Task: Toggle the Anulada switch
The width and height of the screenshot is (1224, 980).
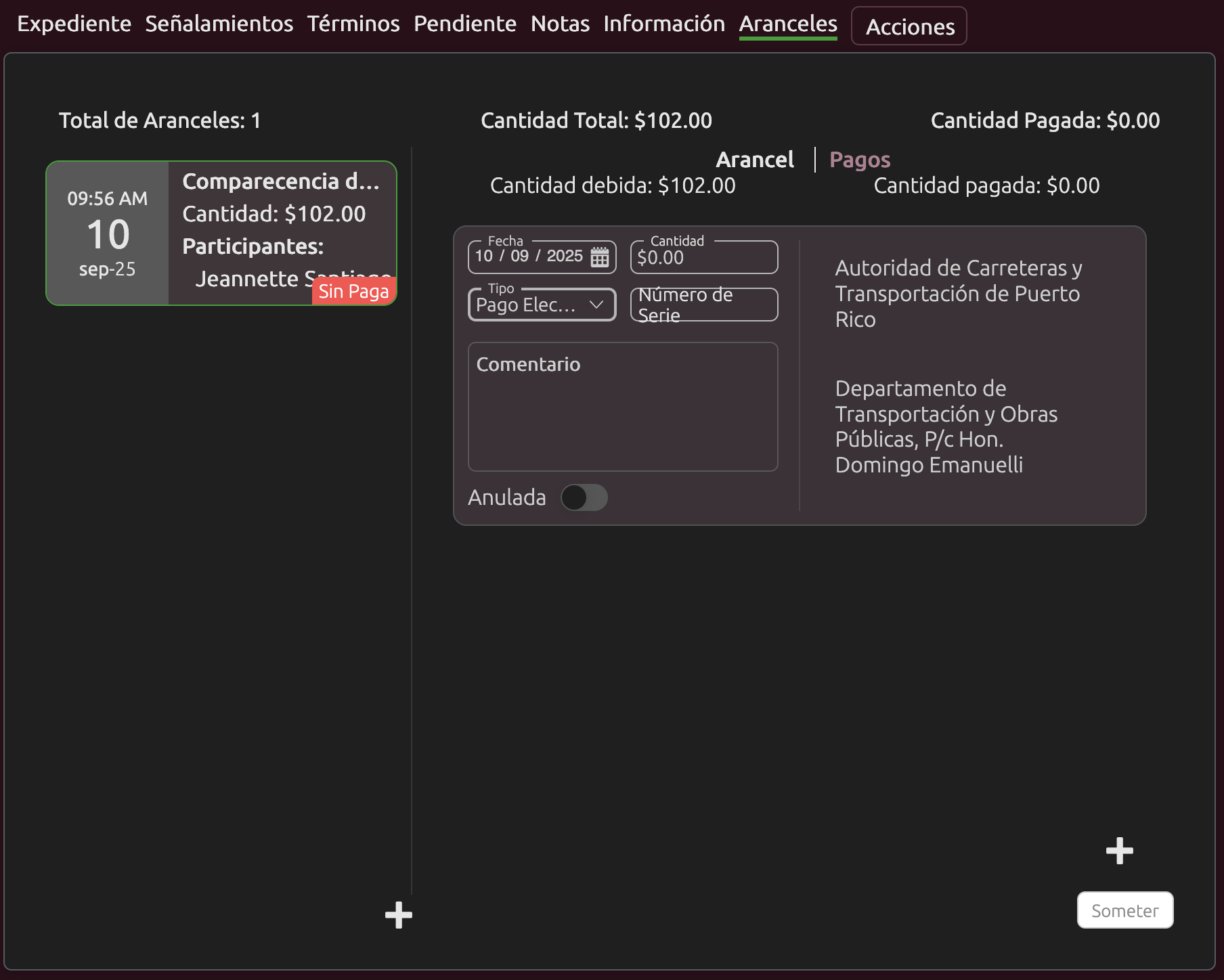Action: pos(584,497)
